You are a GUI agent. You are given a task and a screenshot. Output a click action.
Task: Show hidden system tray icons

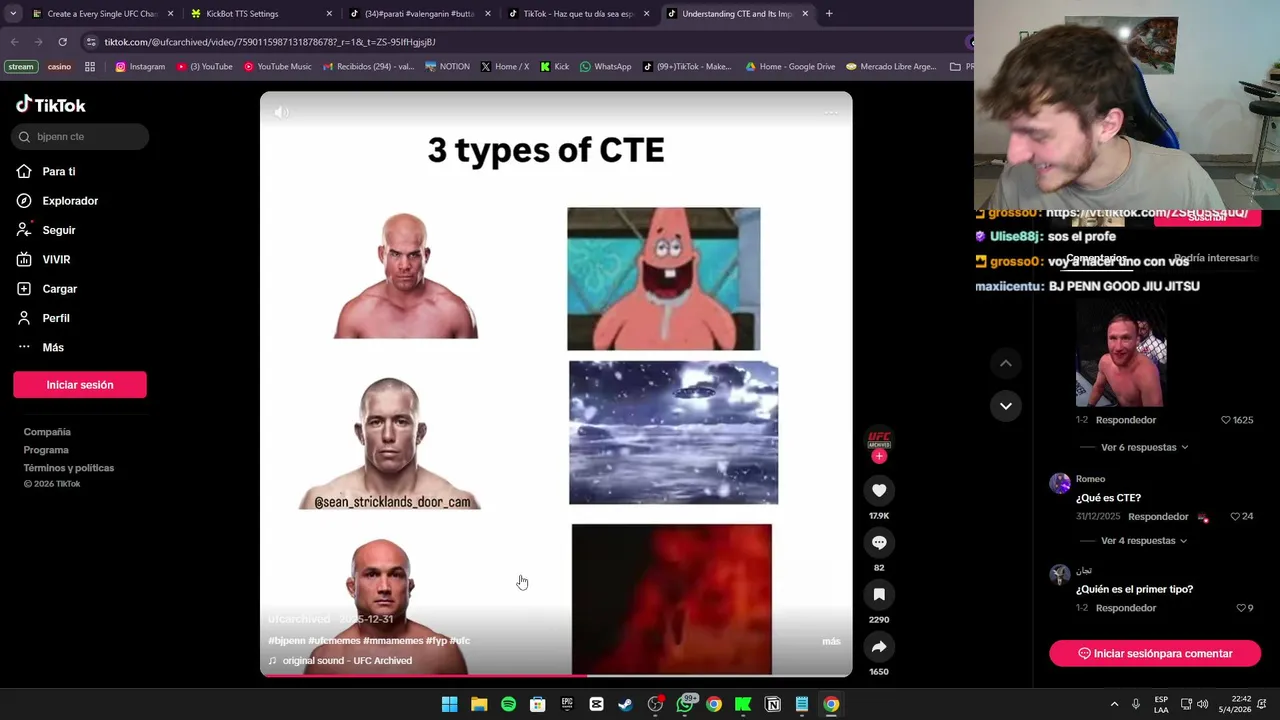coord(1114,704)
